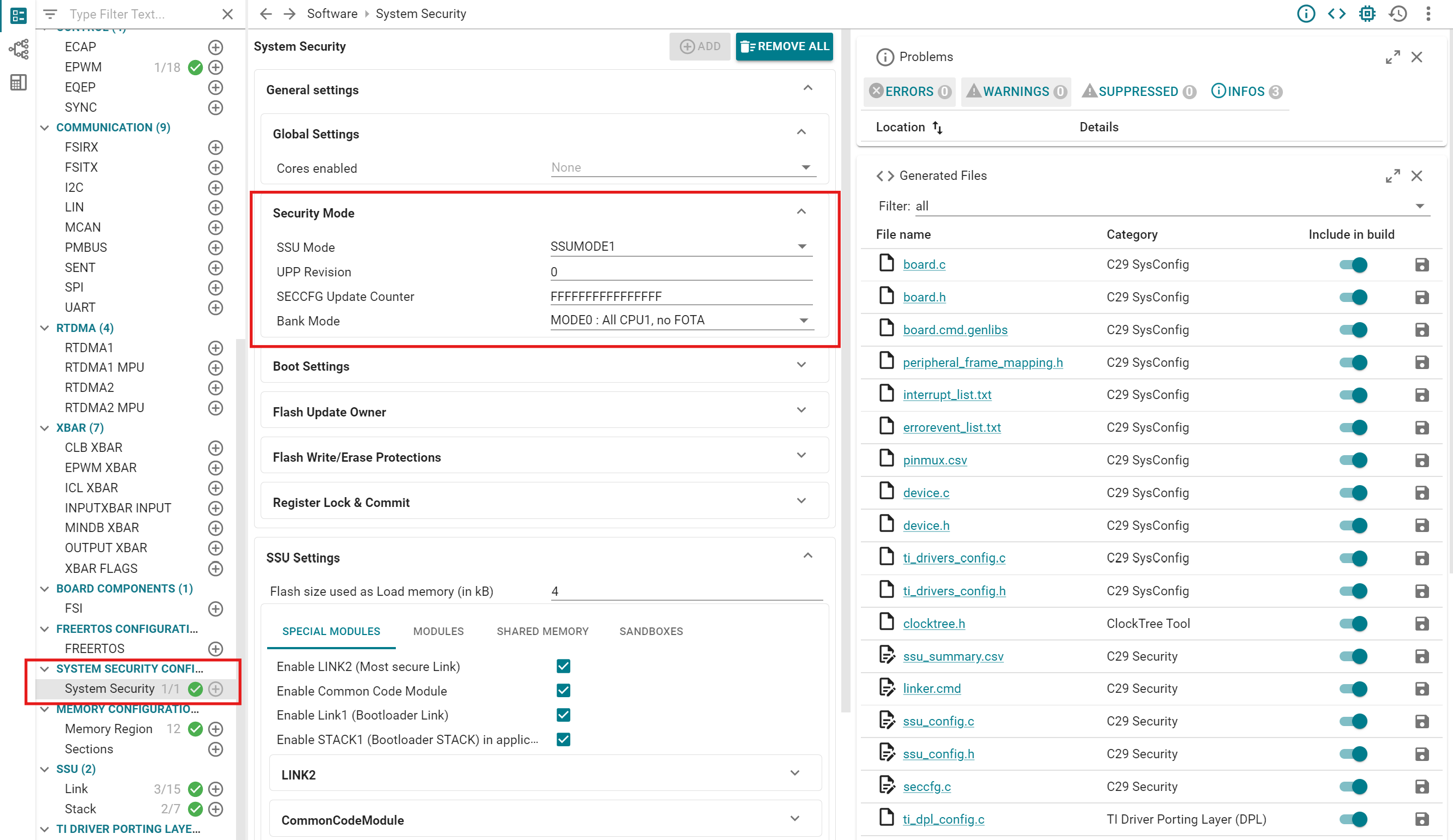The height and width of the screenshot is (840, 1453).
Task: Select SSU Mode dropdown SSUMODE1
Action: 680,247
